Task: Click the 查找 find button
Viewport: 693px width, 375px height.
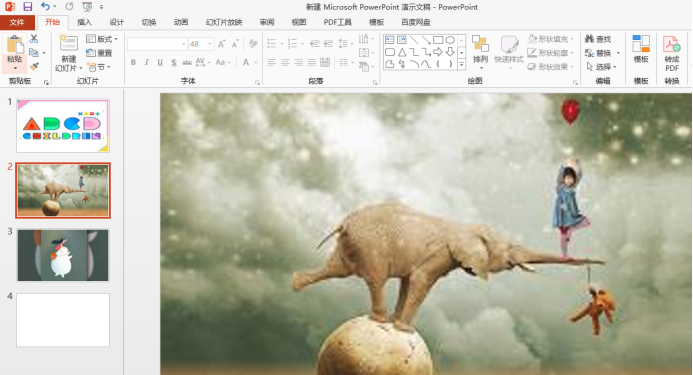Action: coord(598,39)
